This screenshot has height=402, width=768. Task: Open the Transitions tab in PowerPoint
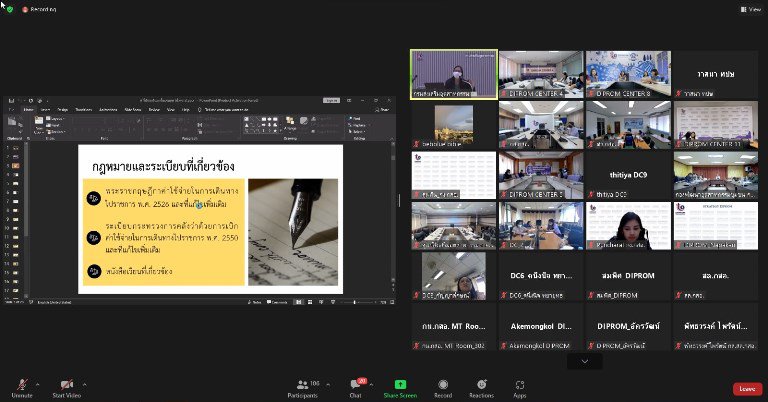(84, 109)
